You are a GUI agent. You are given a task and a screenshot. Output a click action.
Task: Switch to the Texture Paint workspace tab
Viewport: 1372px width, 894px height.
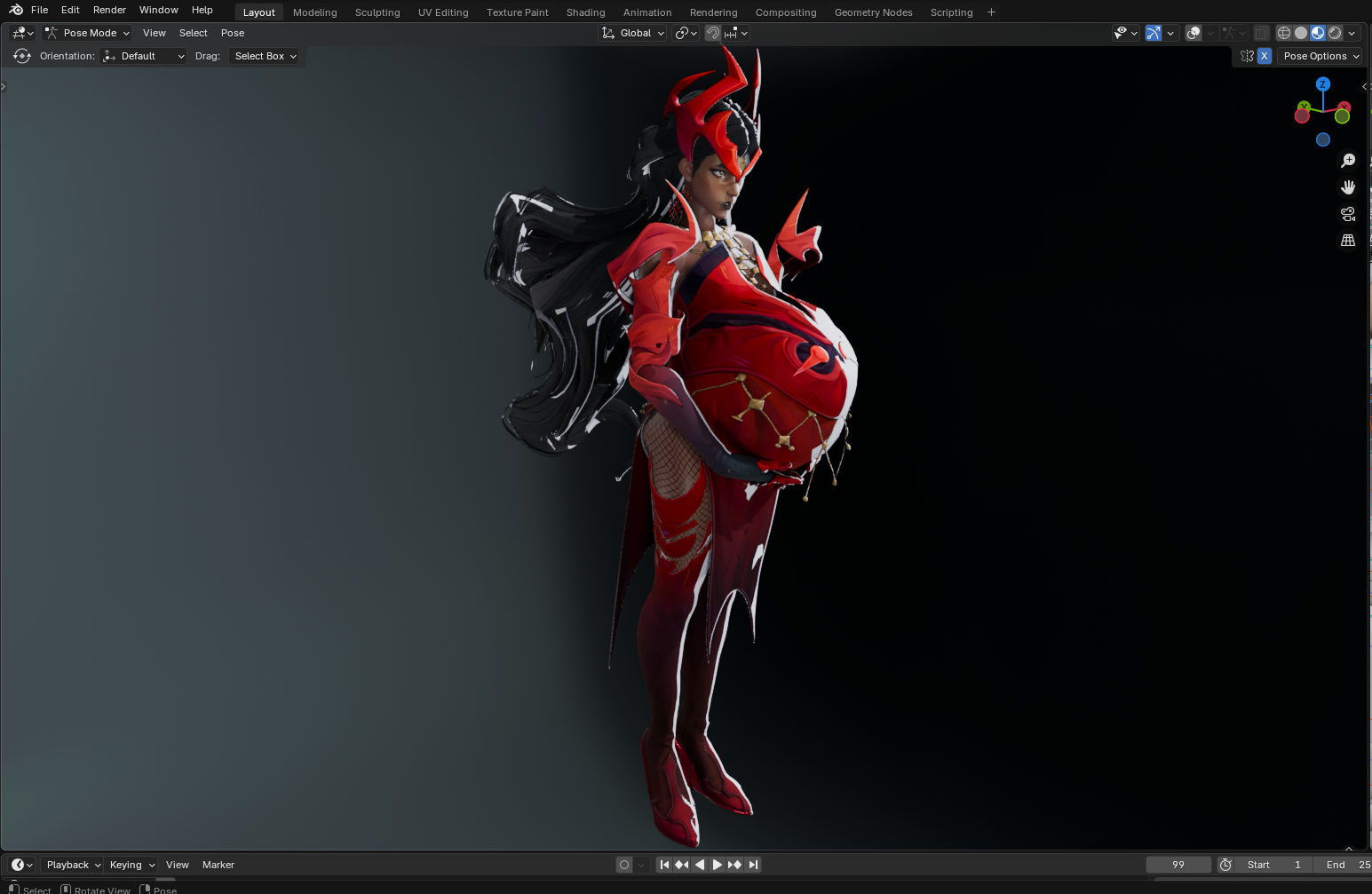click(x=518, y=12)
